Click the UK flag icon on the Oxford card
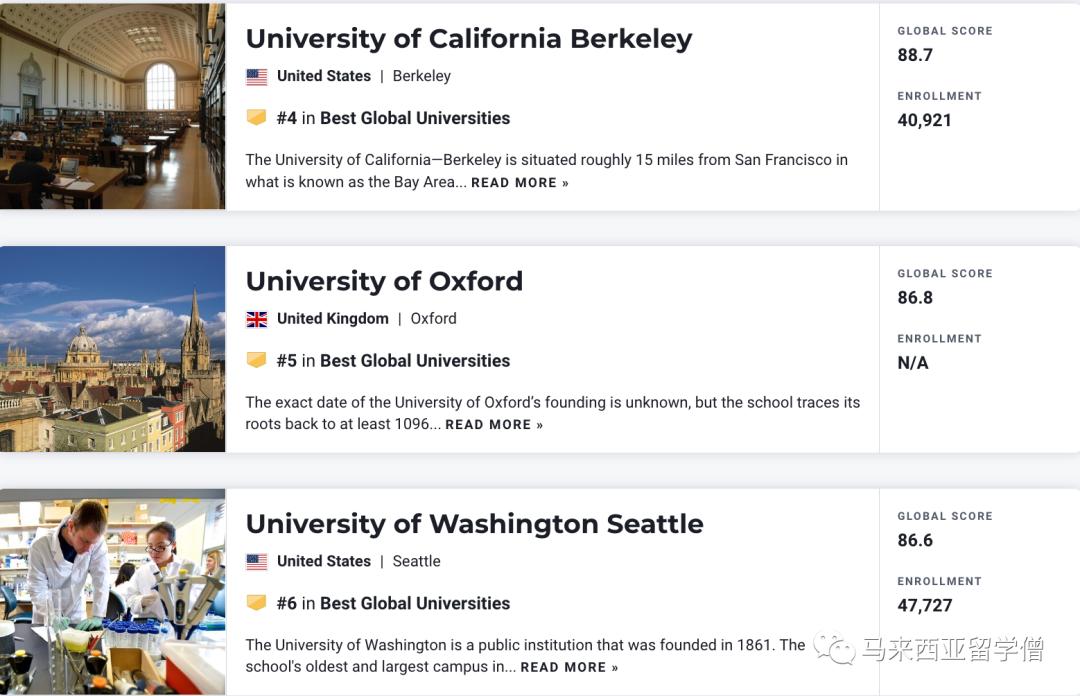1080x696 pixels. click(x=257, y=318)
